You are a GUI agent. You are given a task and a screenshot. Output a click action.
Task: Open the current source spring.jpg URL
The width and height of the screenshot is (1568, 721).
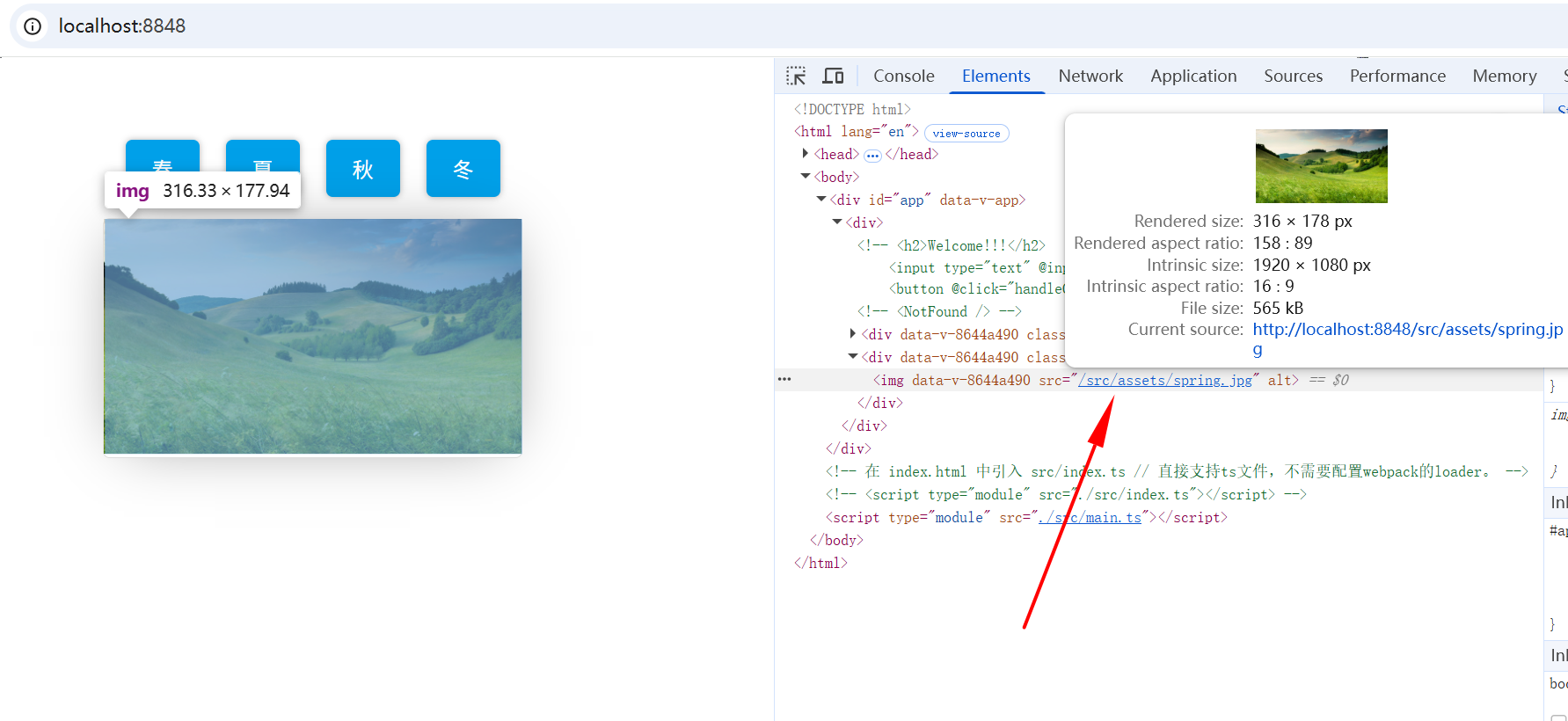(x=1407, y=339)
